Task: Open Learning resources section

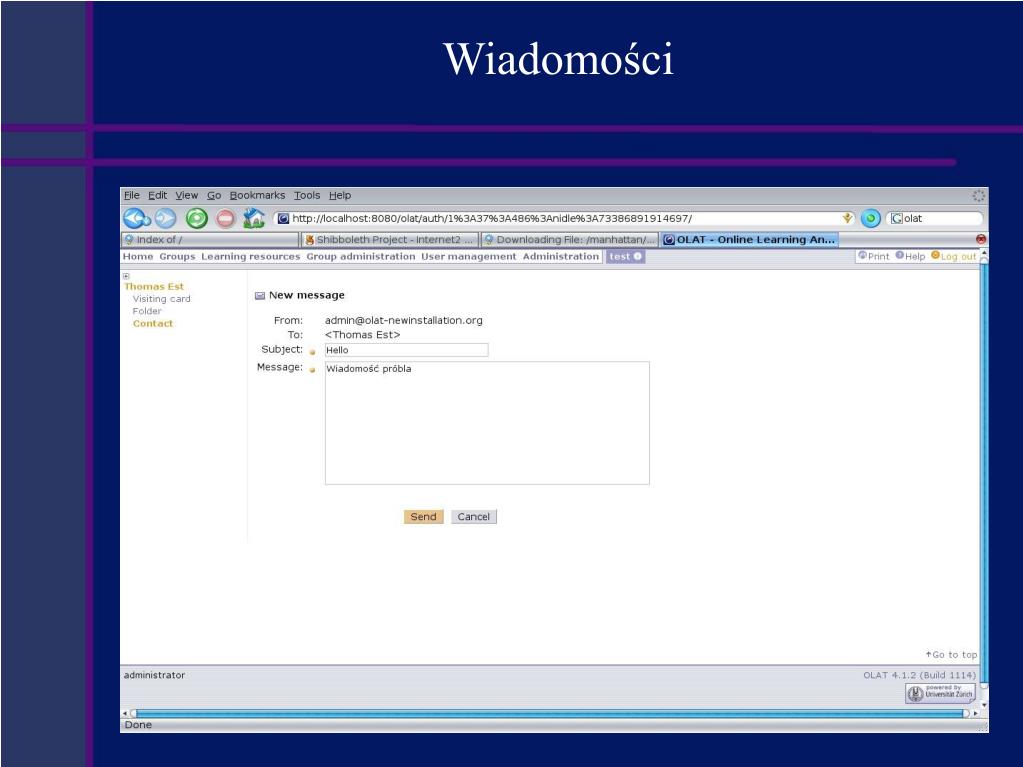Action: (251, 256)
